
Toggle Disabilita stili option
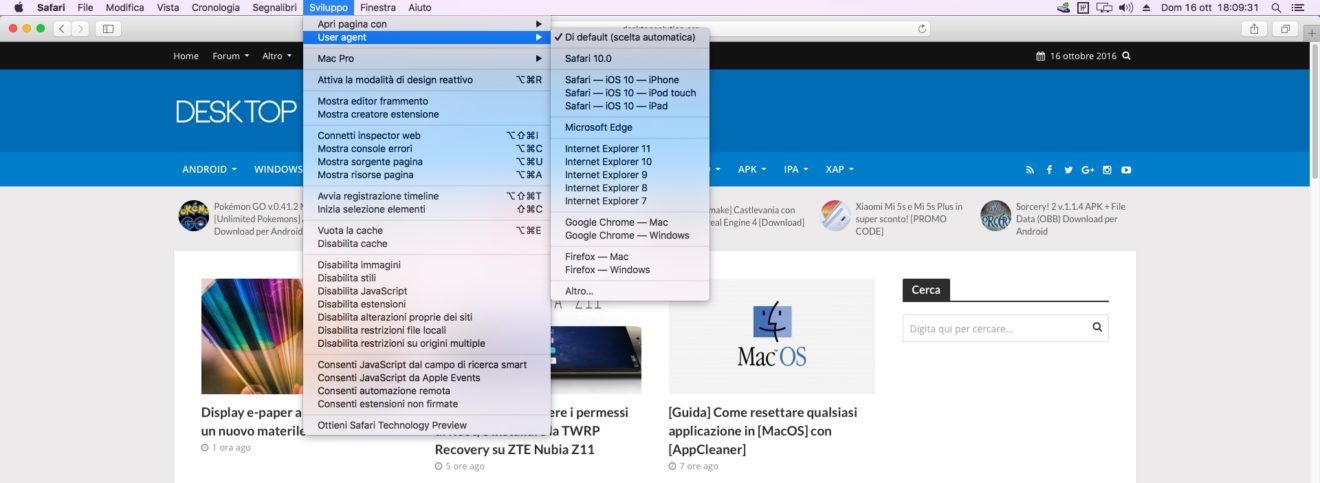[427, 278]
